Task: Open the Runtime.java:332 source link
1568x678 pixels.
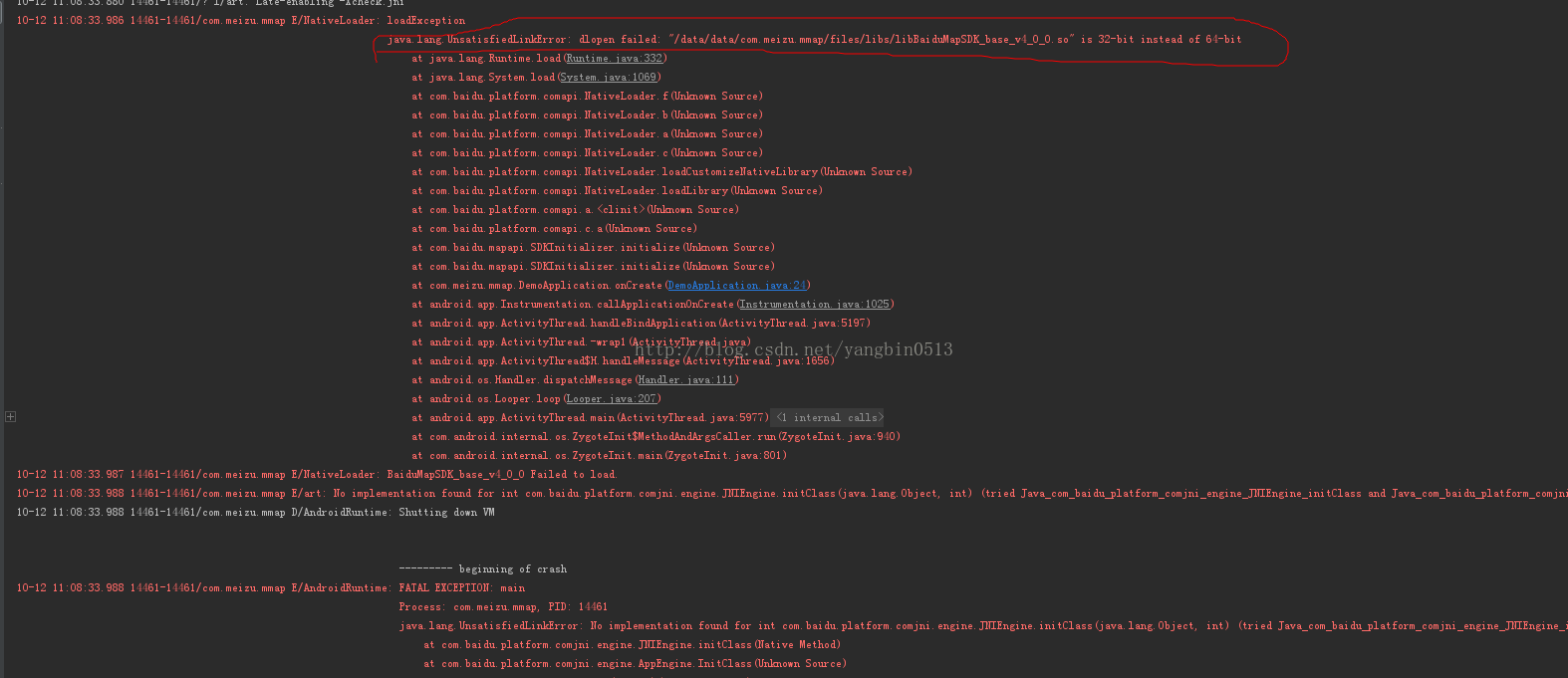Action: (615, 59)
